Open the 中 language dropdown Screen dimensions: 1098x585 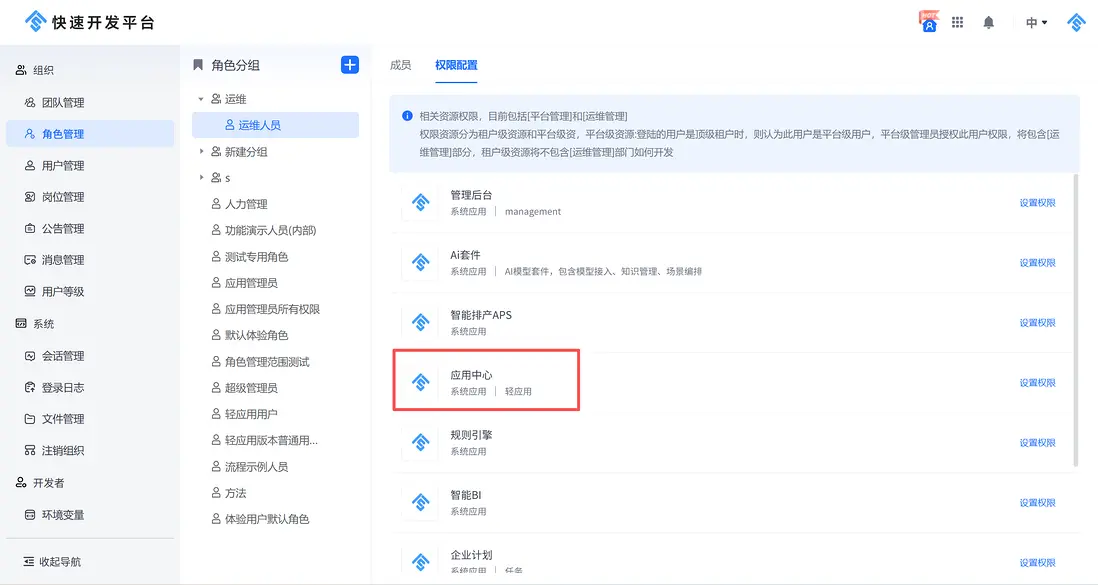[1034, 21]
